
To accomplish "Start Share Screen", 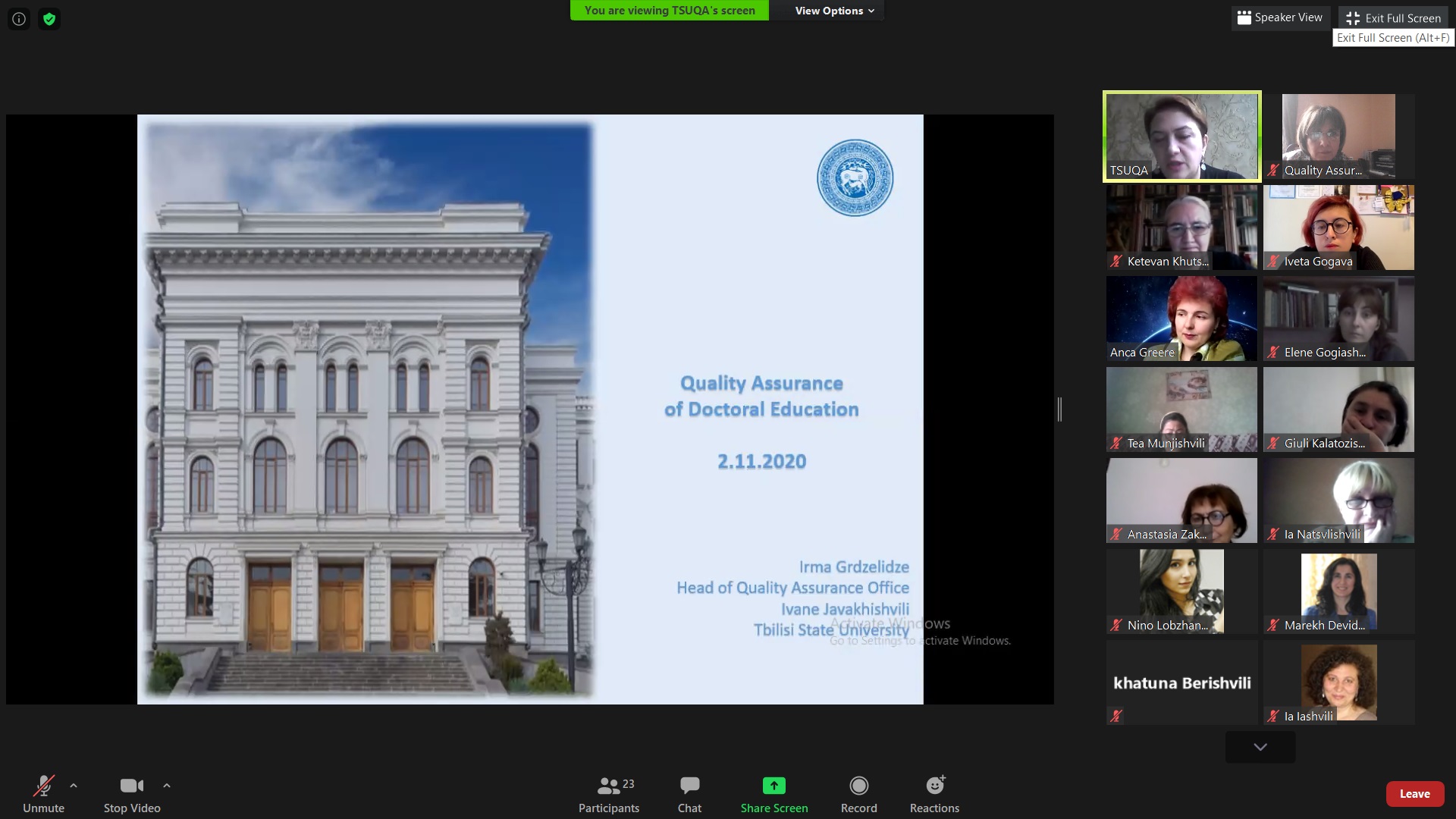I will point(774,794).
